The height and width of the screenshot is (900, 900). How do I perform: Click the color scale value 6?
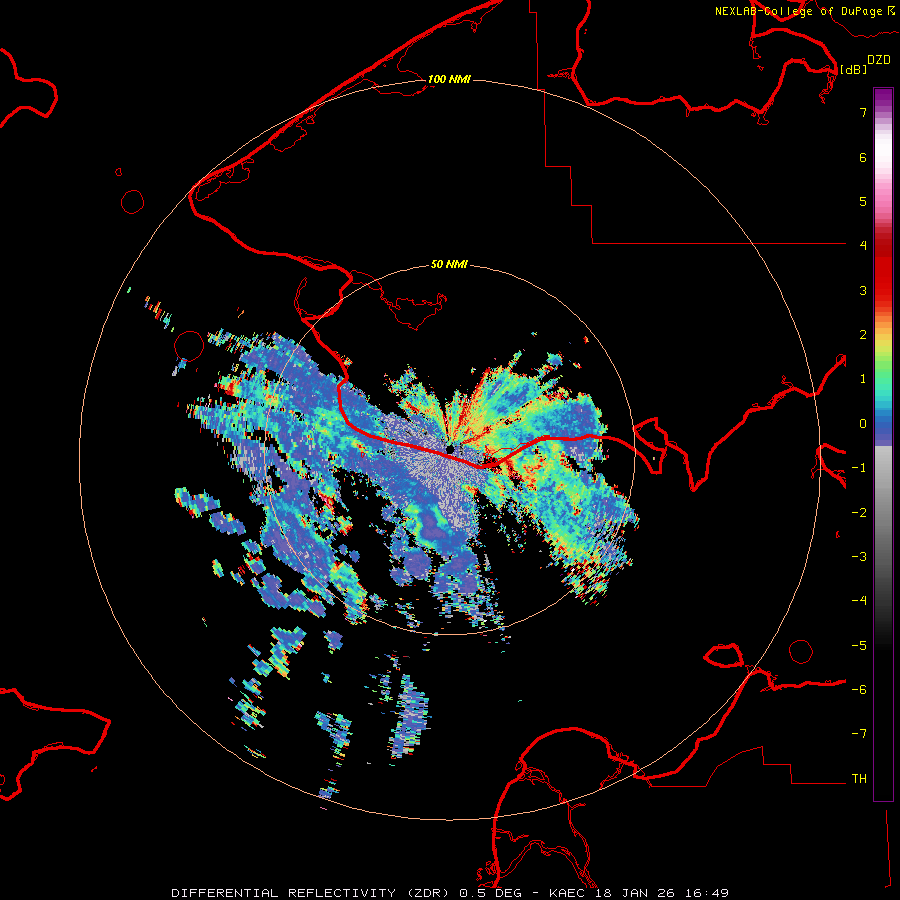click(x=863, y=157)
